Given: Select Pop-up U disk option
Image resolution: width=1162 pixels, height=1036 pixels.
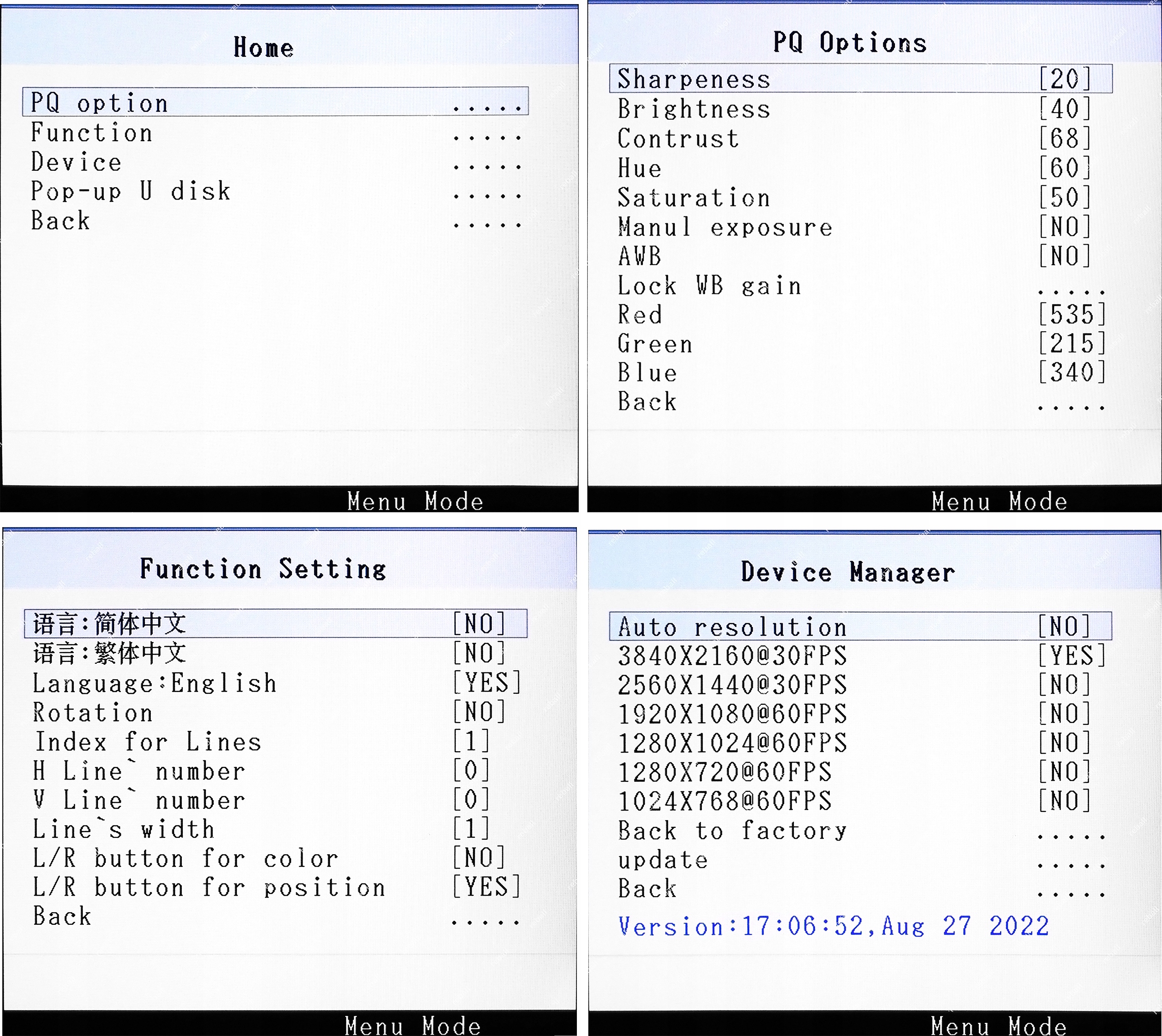Looking at the screenshot, I should pos(131,192).
